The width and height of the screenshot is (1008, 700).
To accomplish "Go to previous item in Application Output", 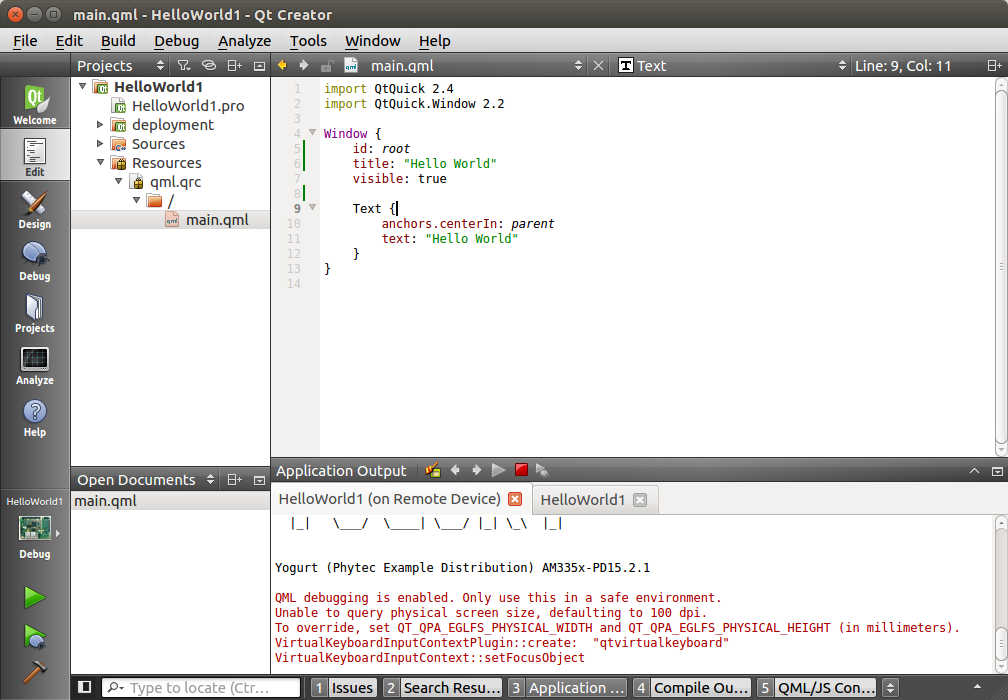I will point(455,471).
